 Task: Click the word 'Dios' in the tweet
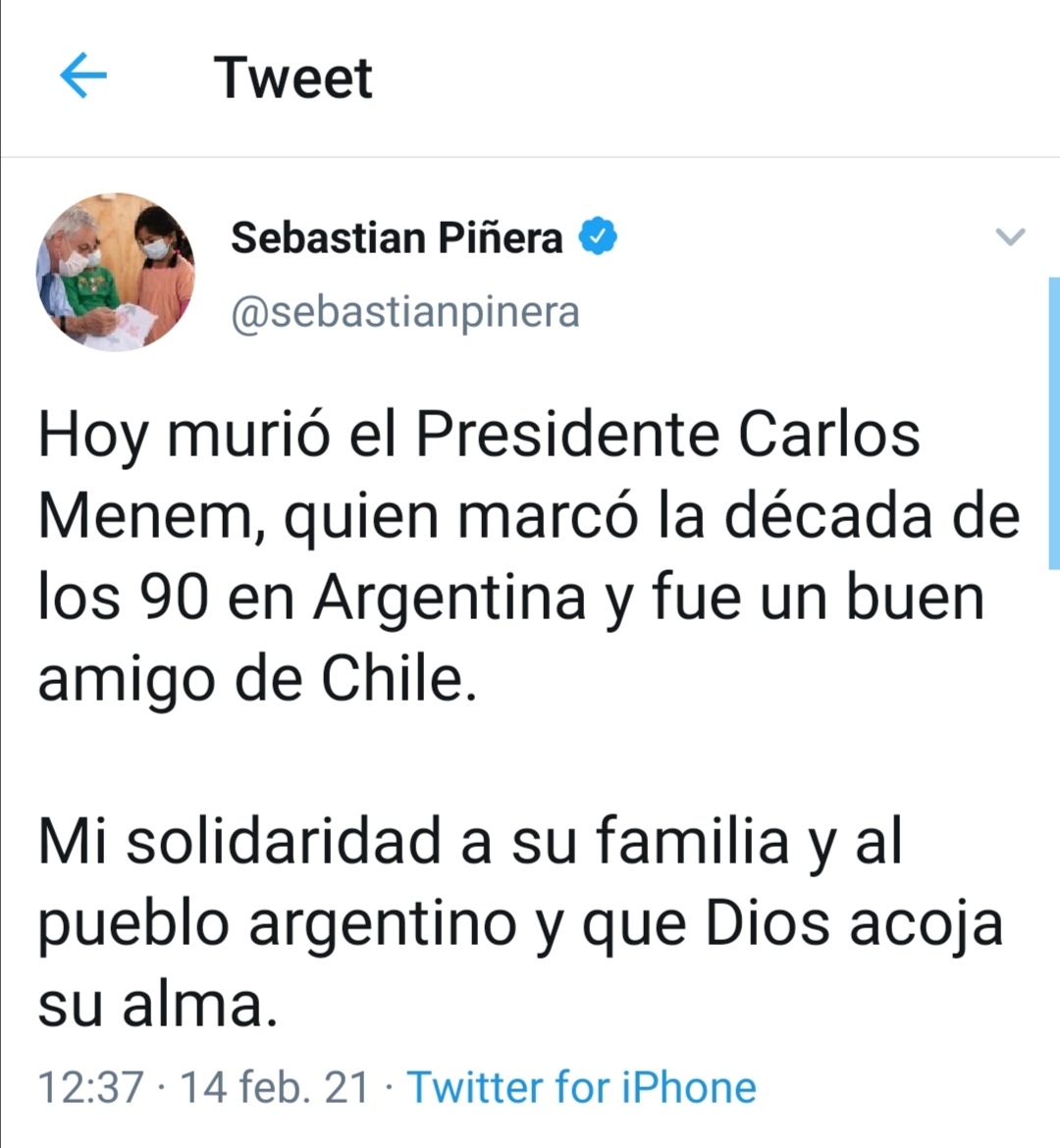point(768,924)
